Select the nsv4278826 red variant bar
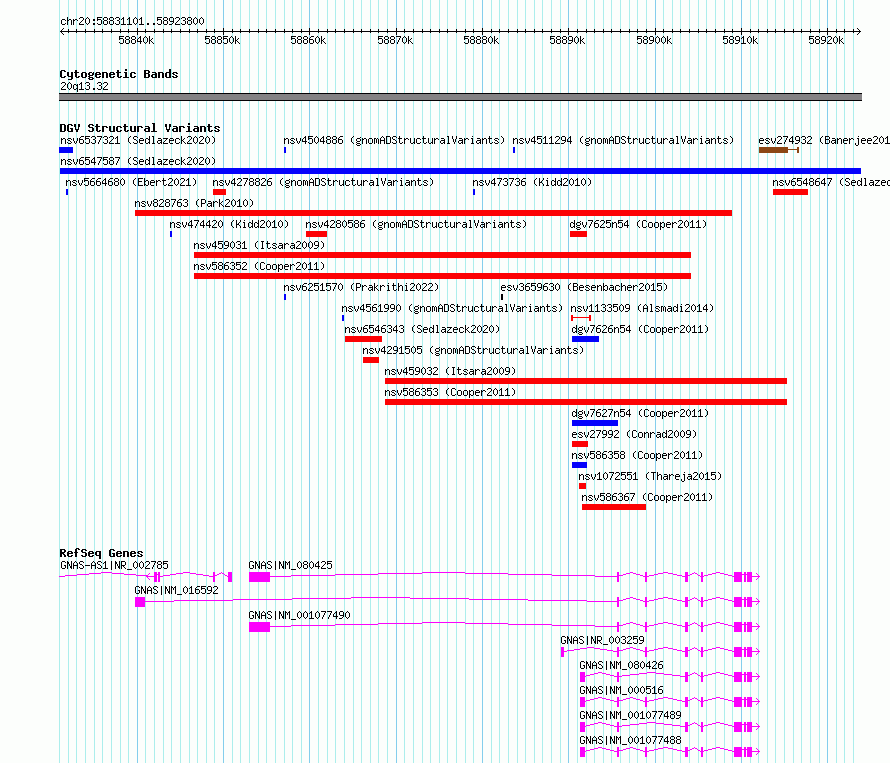This screenshot has width=890, height=763. tap(219, 192)
